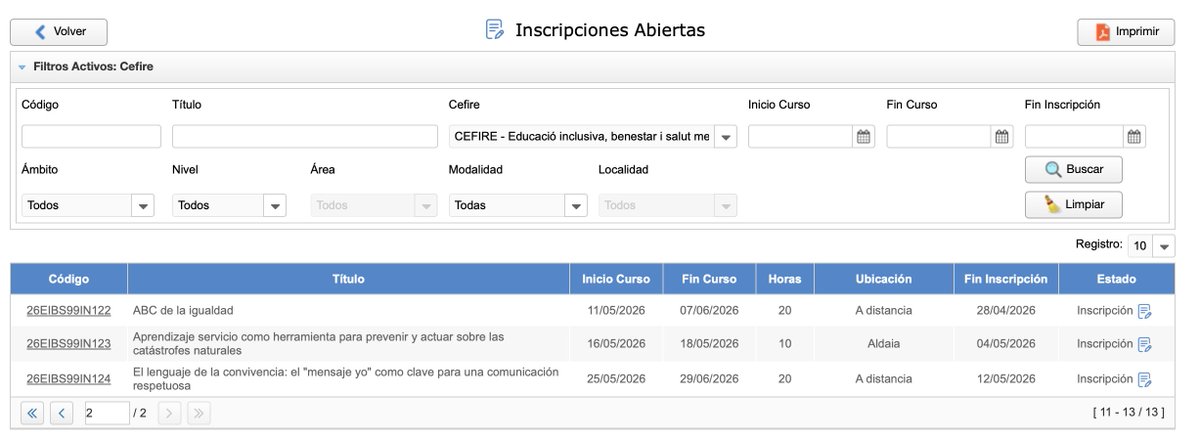Click the Inscripciones Abiertas title icon
The height and width of the screenshot is (439, 1200).
pos(494,30)
